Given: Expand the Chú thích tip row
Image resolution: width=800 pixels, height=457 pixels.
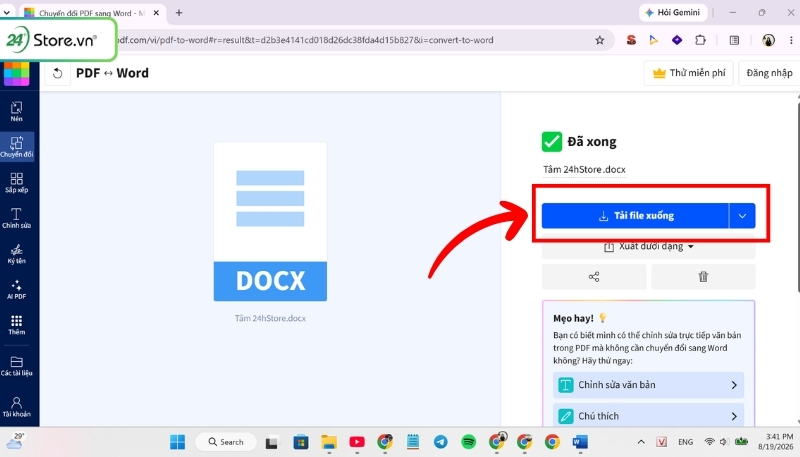Looking at the screenshot, I should click(x=648, y=416).
